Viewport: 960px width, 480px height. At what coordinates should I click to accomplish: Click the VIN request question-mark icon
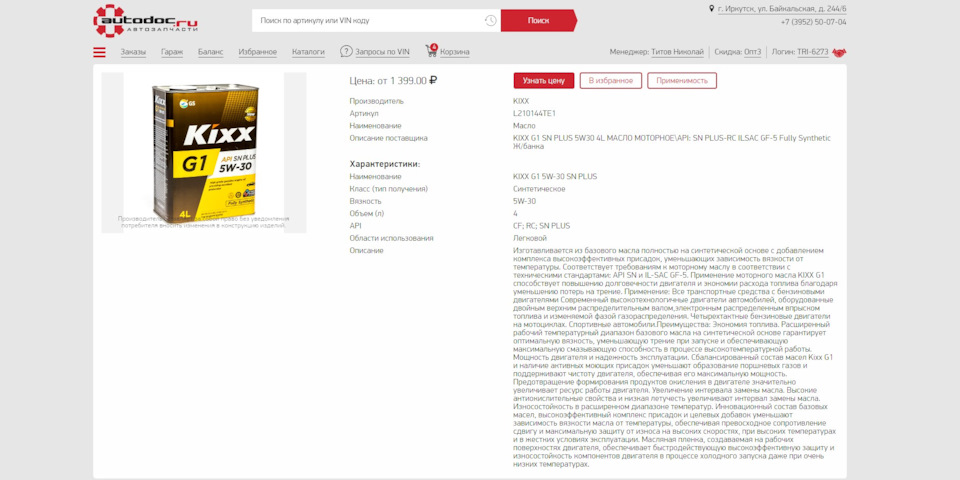tap(347, 52)
